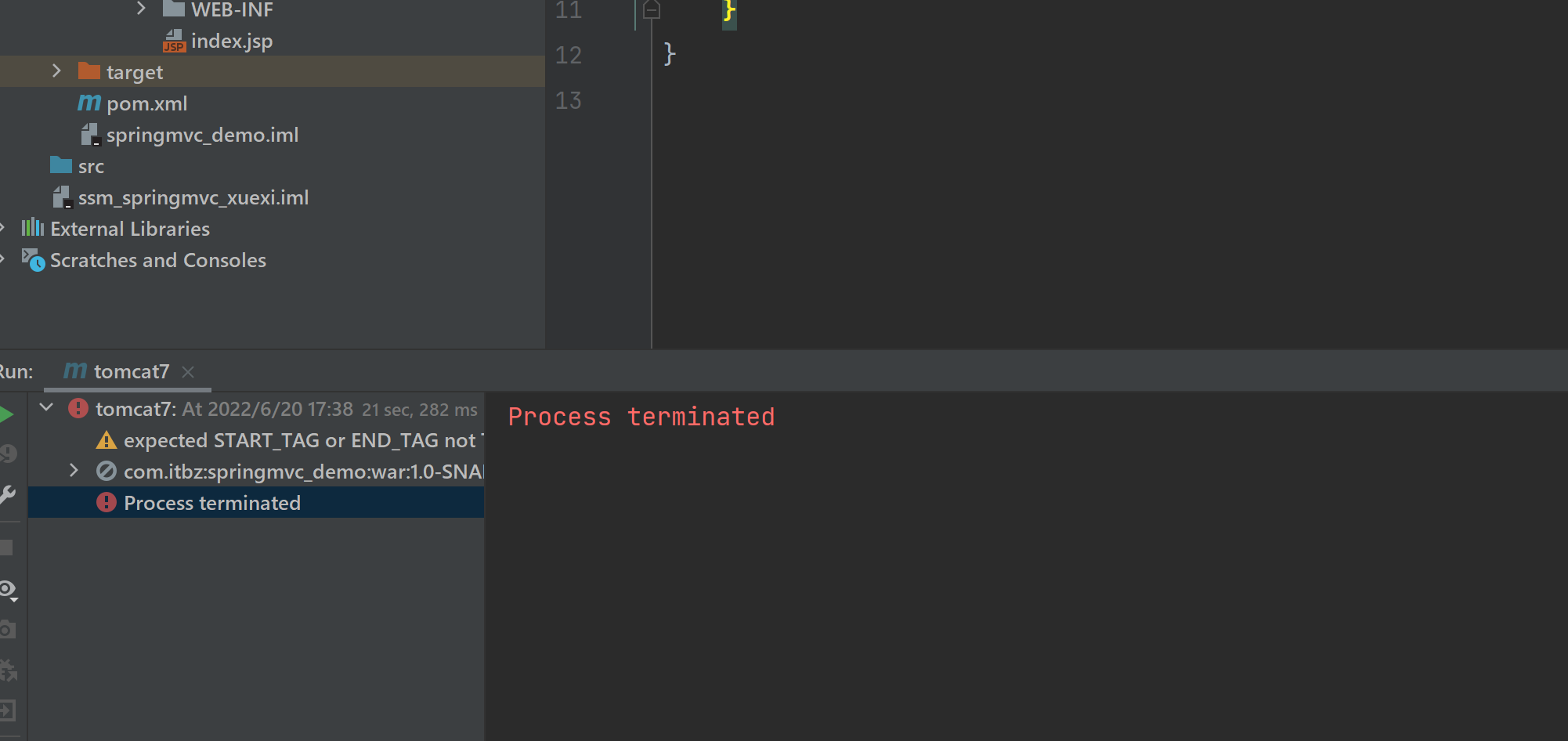The width and height of the screenshot is (1568, 741).
Task: Expand the com.itbz:springmvc_demo:war node
Action: 74,471
